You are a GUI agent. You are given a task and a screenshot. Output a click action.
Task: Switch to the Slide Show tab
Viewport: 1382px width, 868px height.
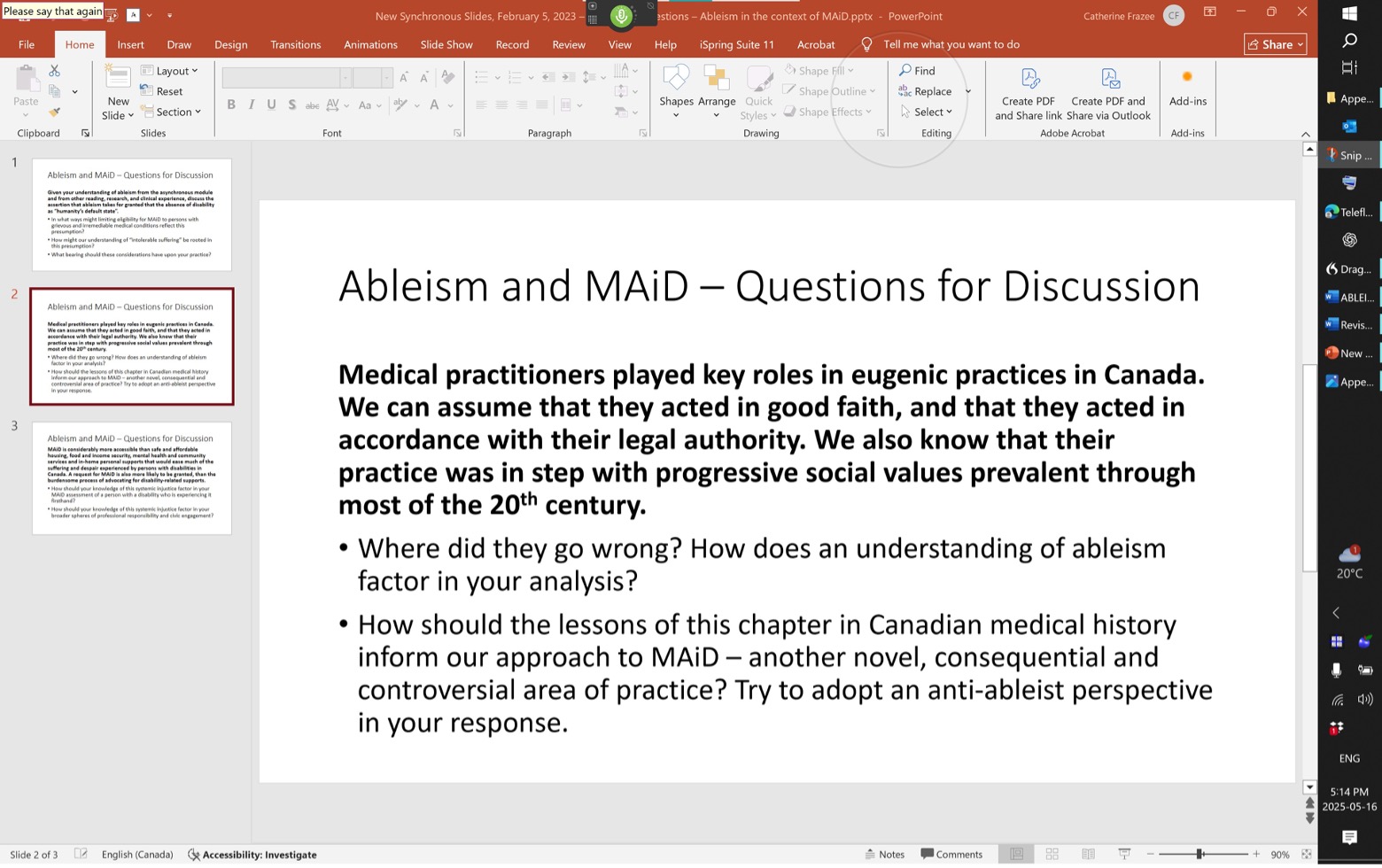tap(446, 44)
